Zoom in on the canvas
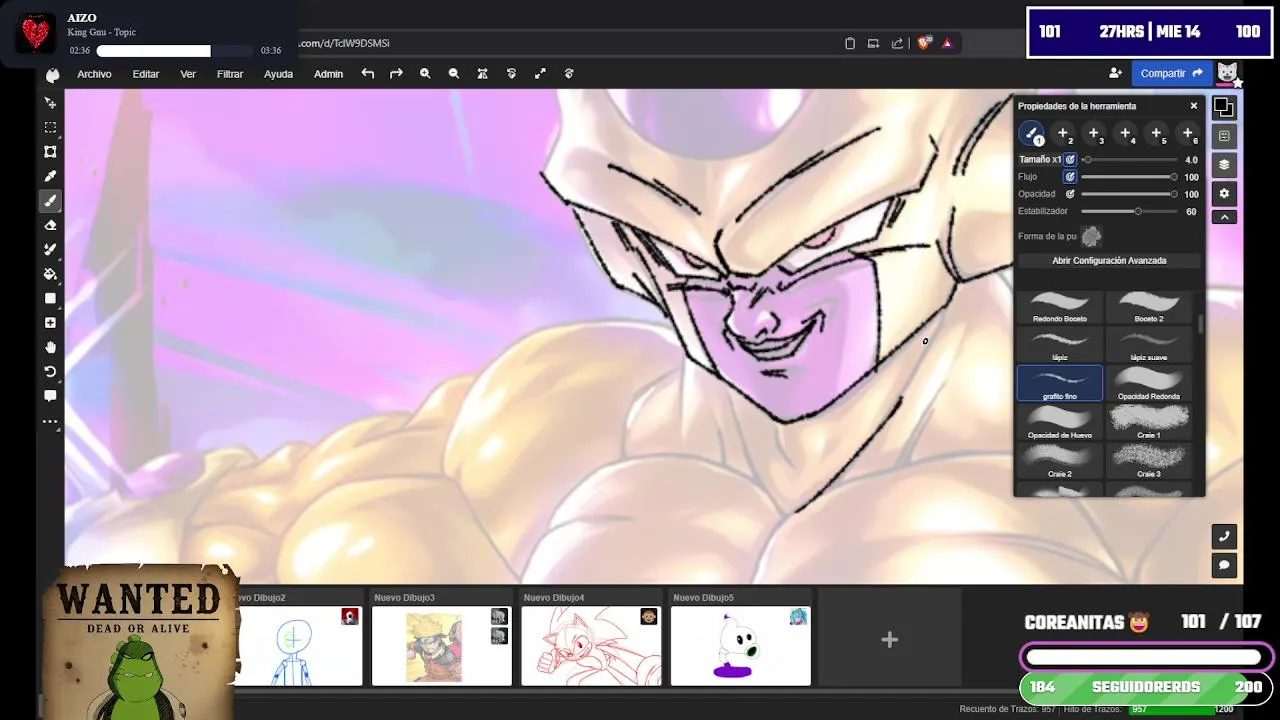The height and width of the screenshot is (720, 1280). 425,74
